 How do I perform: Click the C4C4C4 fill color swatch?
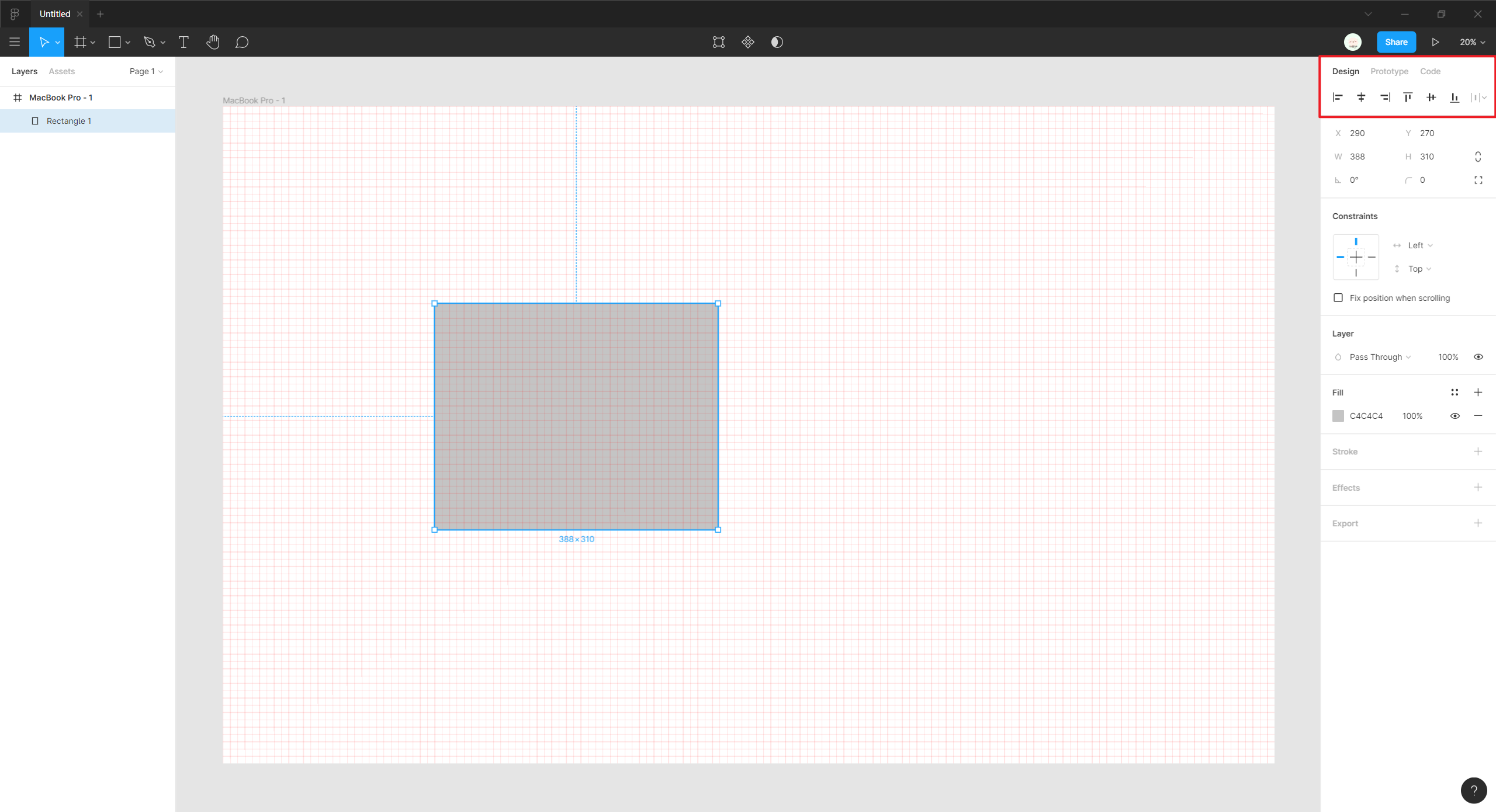[x=1338, y=416]
